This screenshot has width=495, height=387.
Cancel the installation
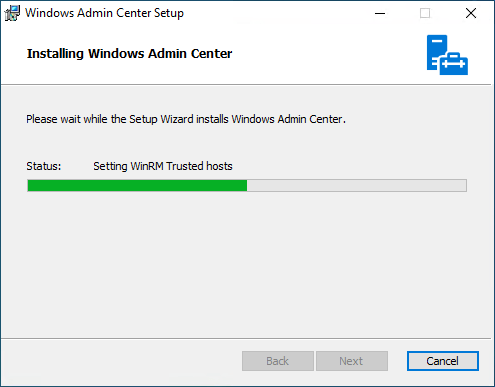point(443,361)
